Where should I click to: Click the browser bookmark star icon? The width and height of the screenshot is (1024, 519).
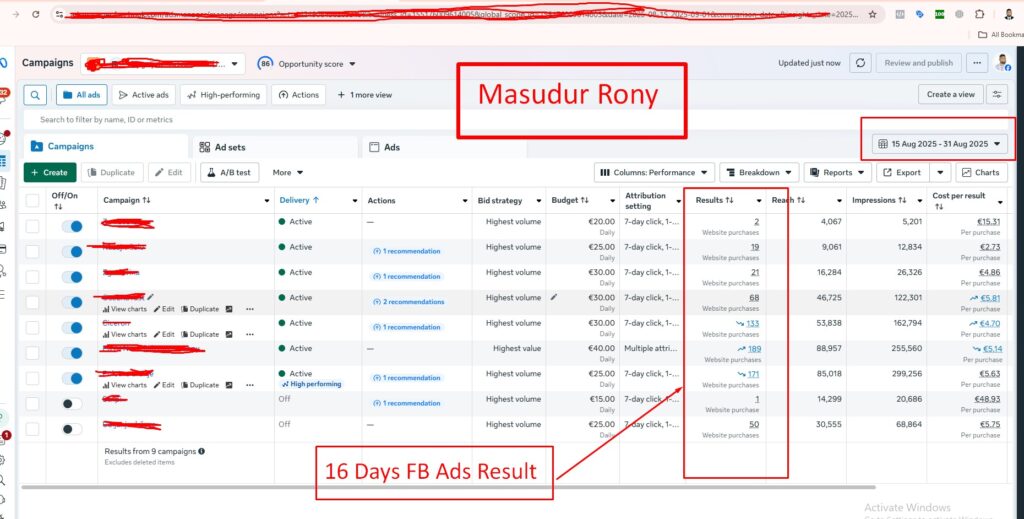(x=872, y=15)
